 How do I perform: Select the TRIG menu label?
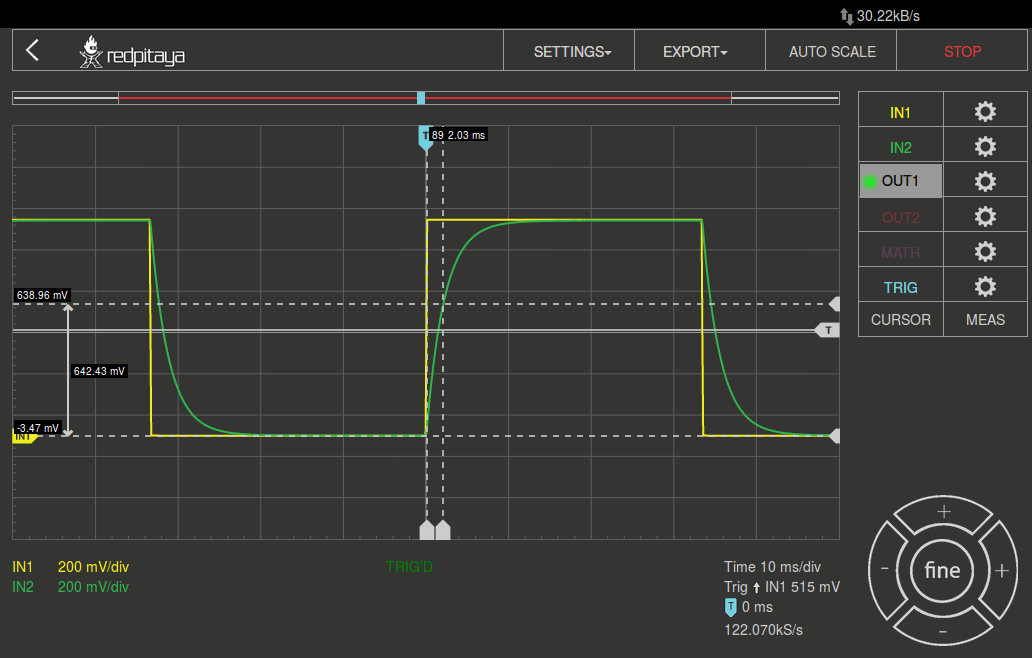tap(900, 288)
